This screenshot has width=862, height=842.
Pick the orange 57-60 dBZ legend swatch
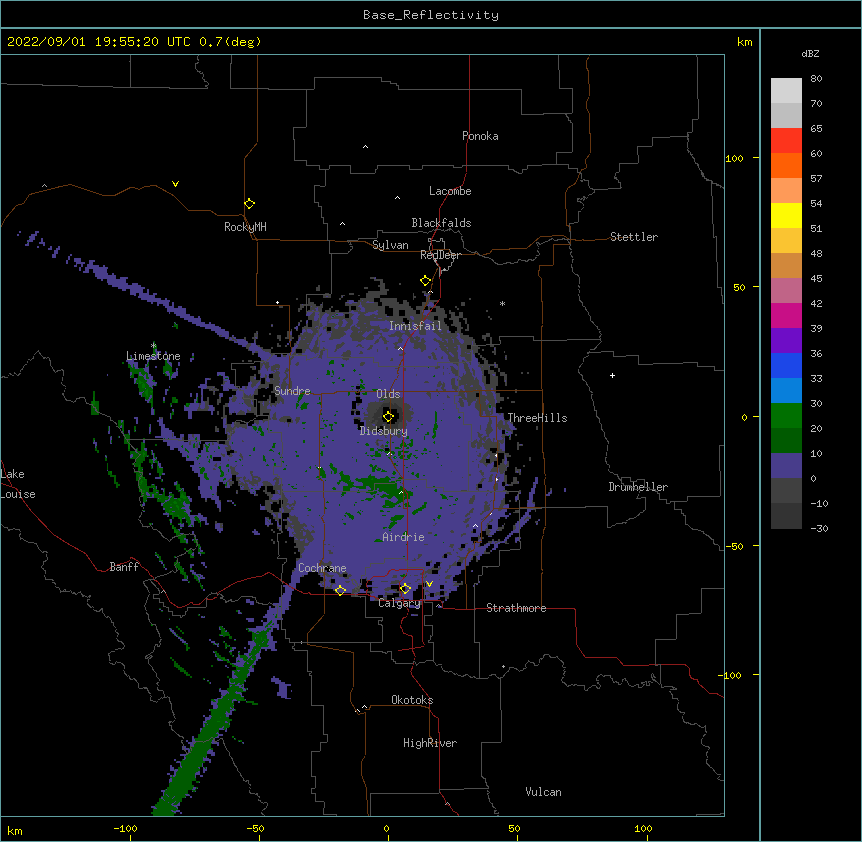(786, 165)
